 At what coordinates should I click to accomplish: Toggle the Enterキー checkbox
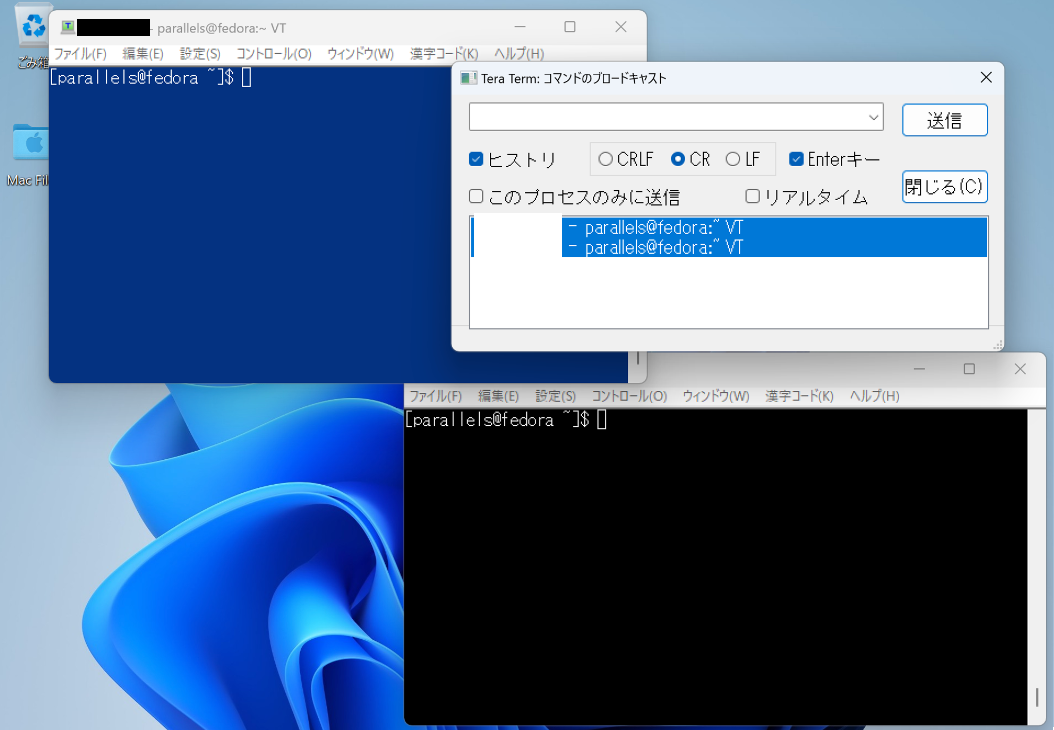coord(796,159)
